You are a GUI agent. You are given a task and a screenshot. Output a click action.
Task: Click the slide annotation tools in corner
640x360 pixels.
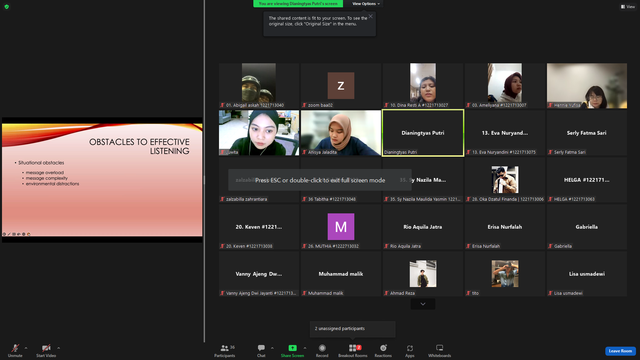click(x=16, y=234)
